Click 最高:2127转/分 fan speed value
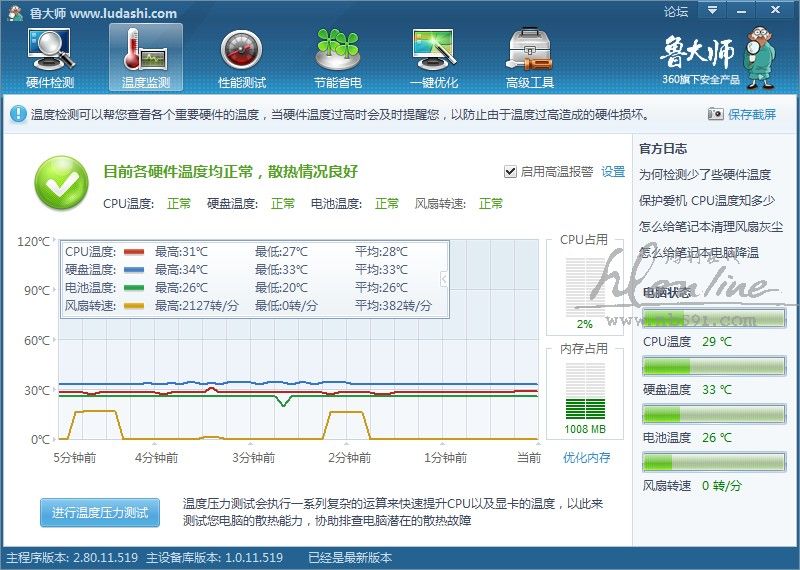800x570 pixels. [196, 306]
